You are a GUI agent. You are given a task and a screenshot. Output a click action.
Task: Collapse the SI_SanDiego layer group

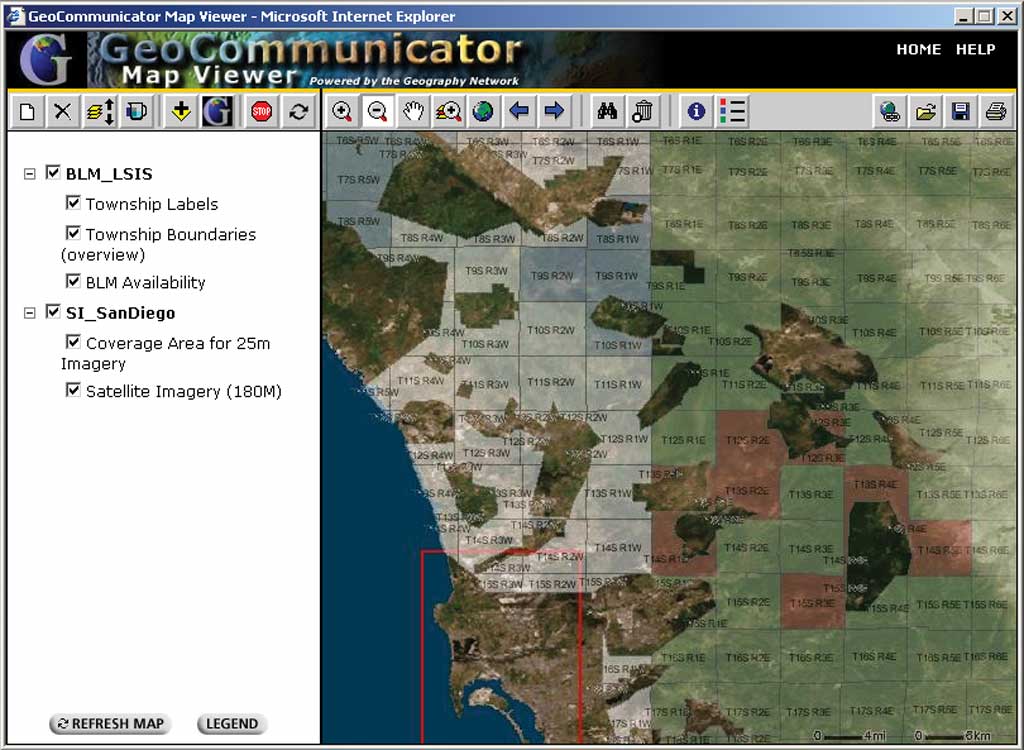point(29,313)
